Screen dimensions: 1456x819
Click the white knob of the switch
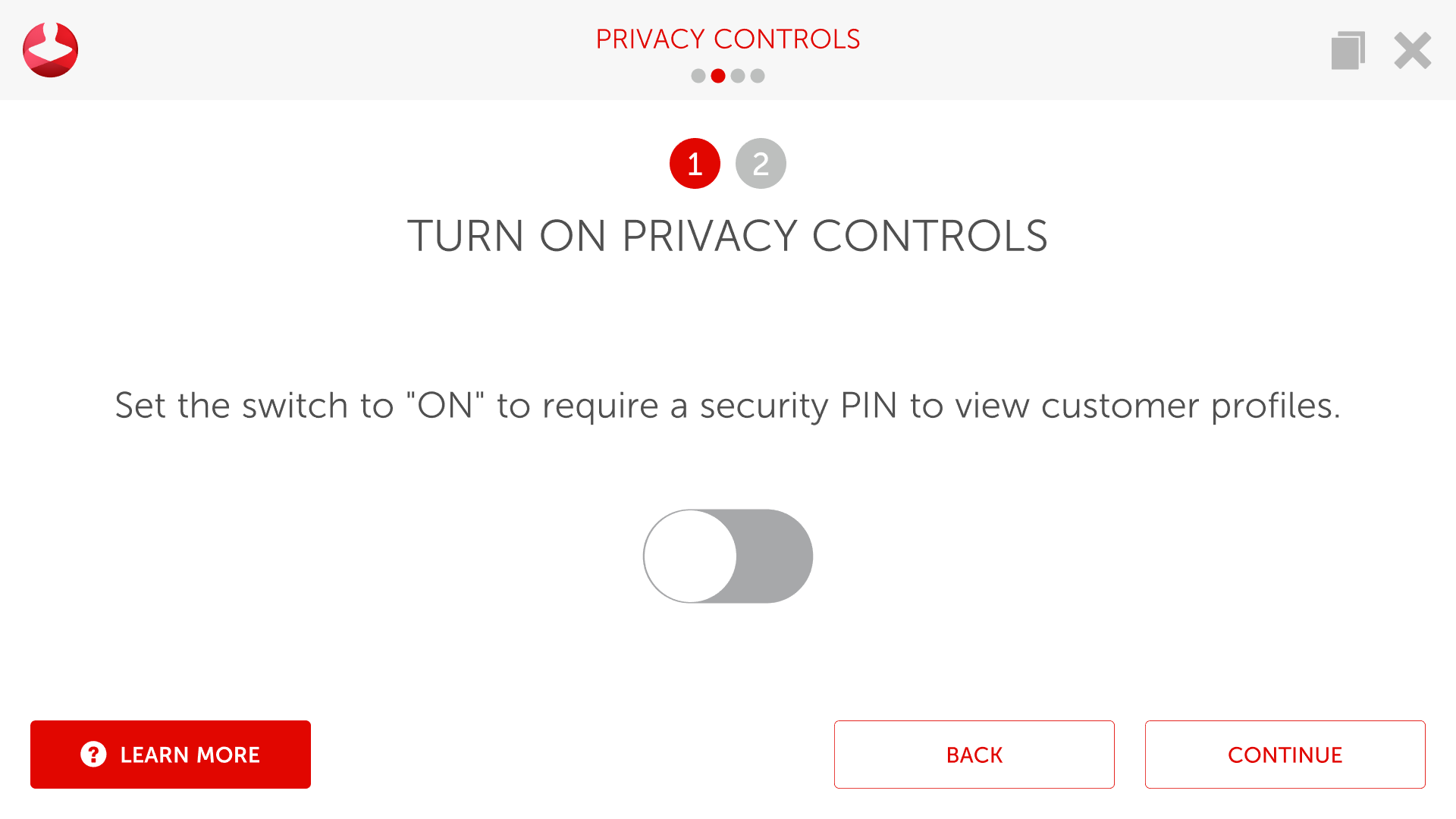pos(690,556)
